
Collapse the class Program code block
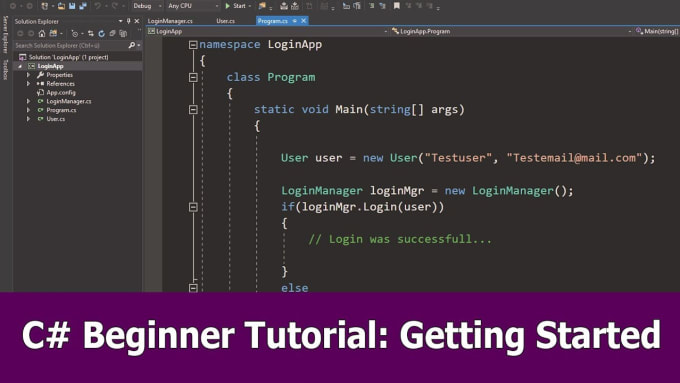pyautogui.click(x=193, y=77)
